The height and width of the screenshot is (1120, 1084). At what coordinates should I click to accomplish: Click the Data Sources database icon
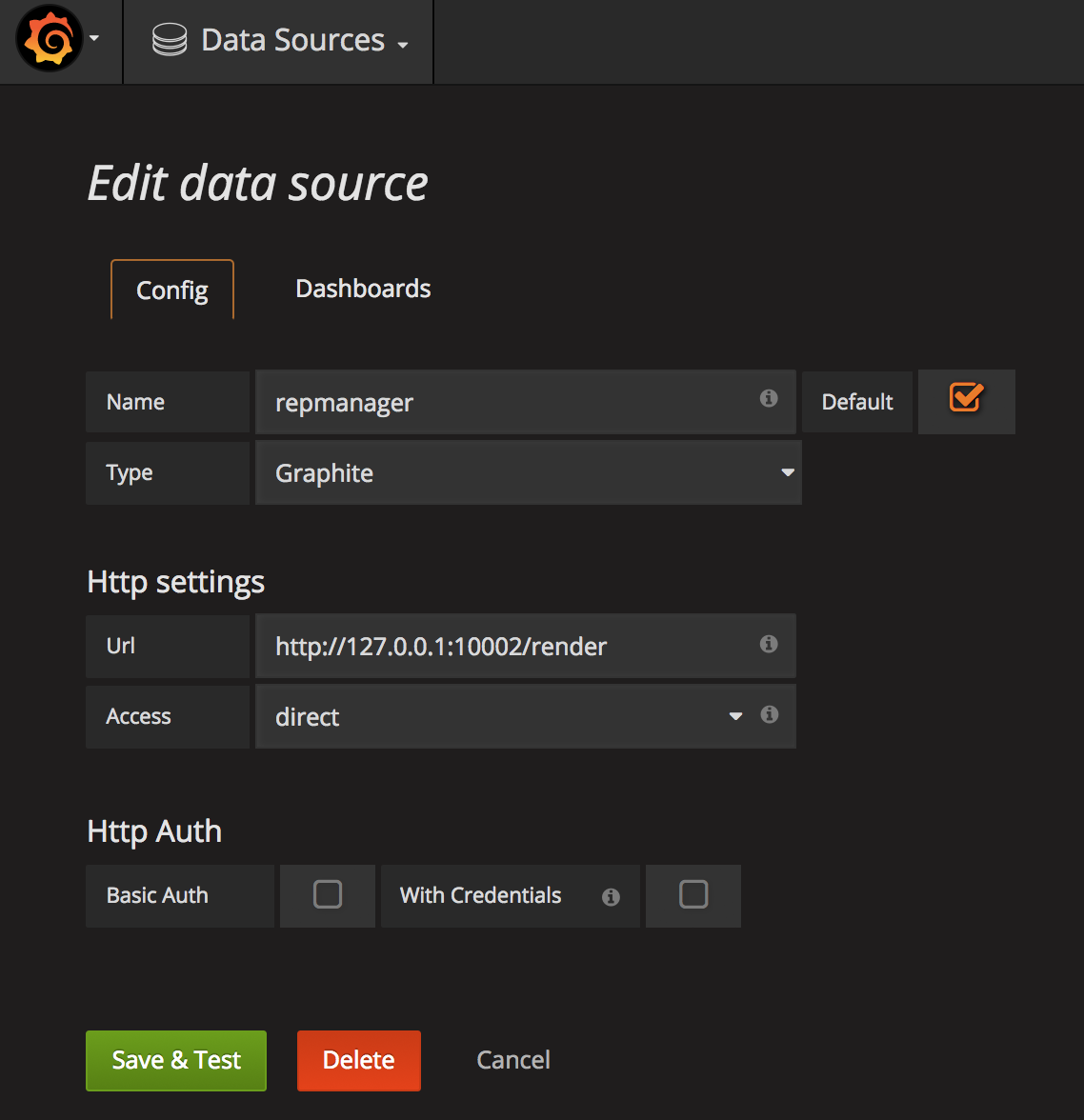tap(170, 39)
